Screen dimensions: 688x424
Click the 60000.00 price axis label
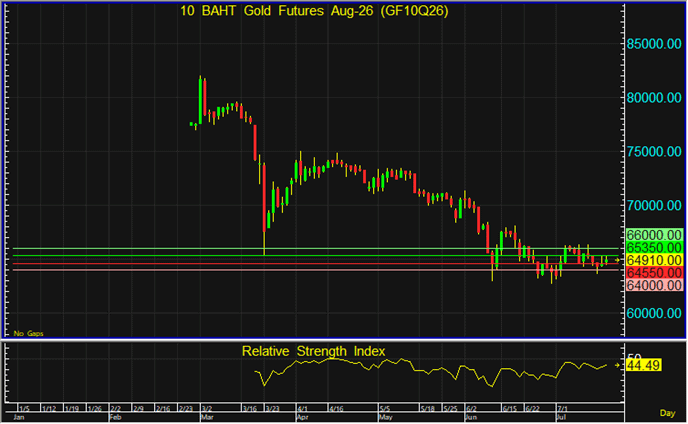pos(654,313)
